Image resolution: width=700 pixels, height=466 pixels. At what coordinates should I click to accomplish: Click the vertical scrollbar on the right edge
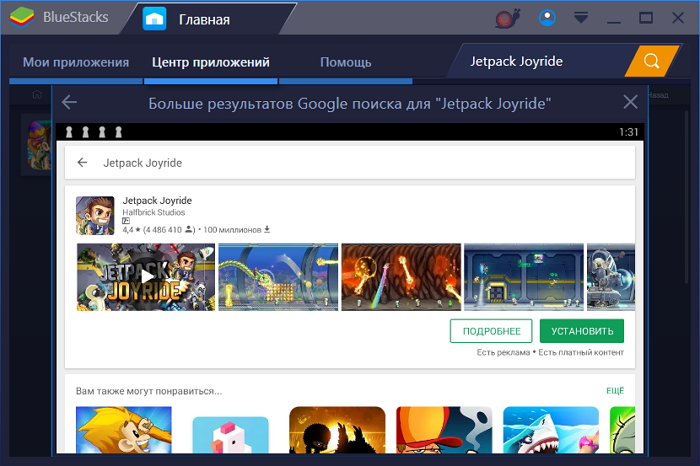pyautogui.click(x=687, y=196)
